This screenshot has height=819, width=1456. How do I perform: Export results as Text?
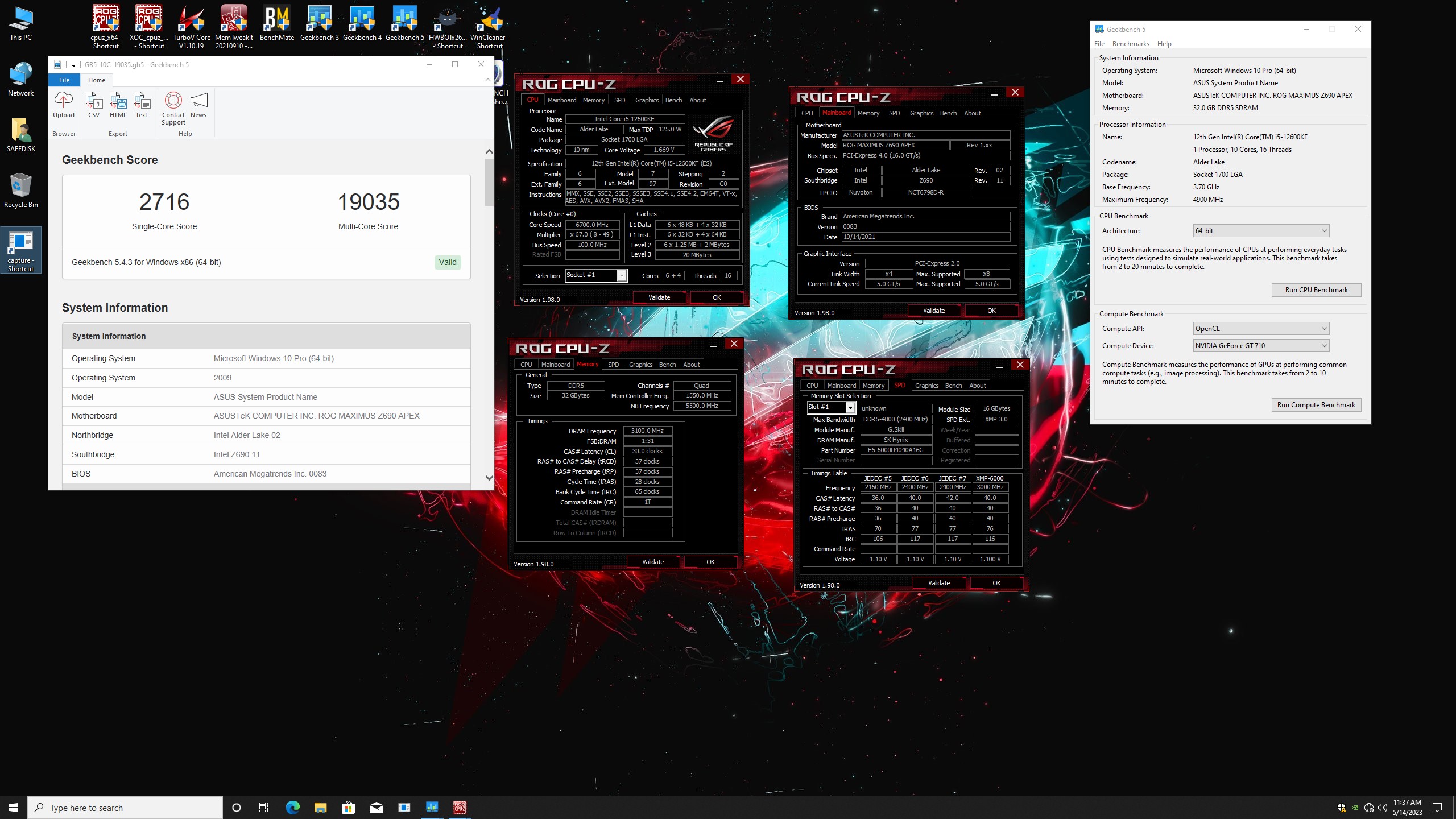[x=142, y=105]
